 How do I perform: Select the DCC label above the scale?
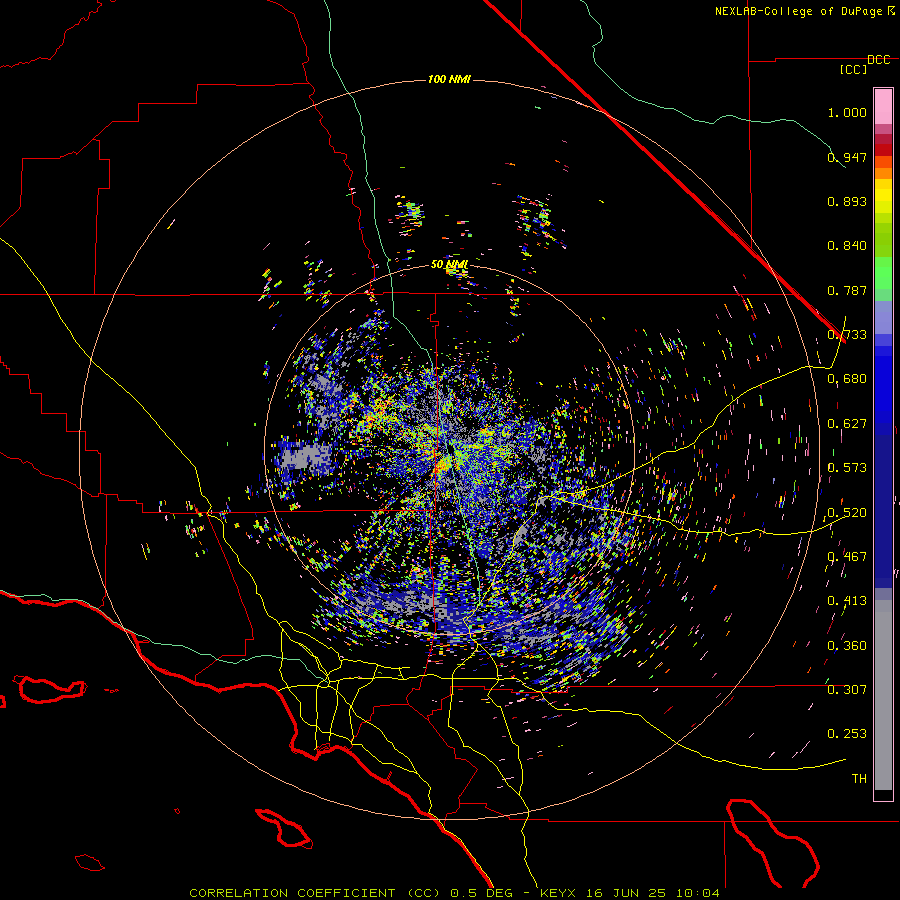pos(878,59)
